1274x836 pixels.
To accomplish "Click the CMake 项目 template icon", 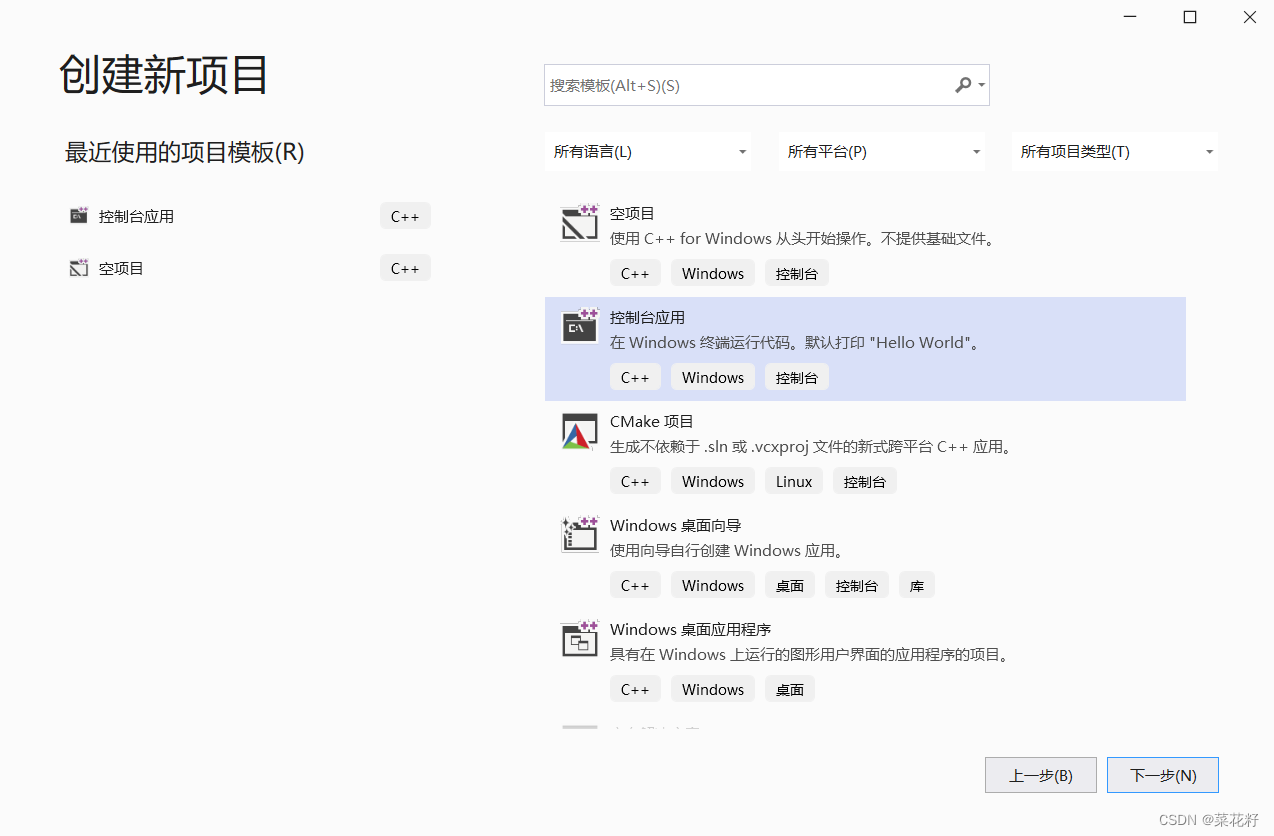I will click(579, 430).
